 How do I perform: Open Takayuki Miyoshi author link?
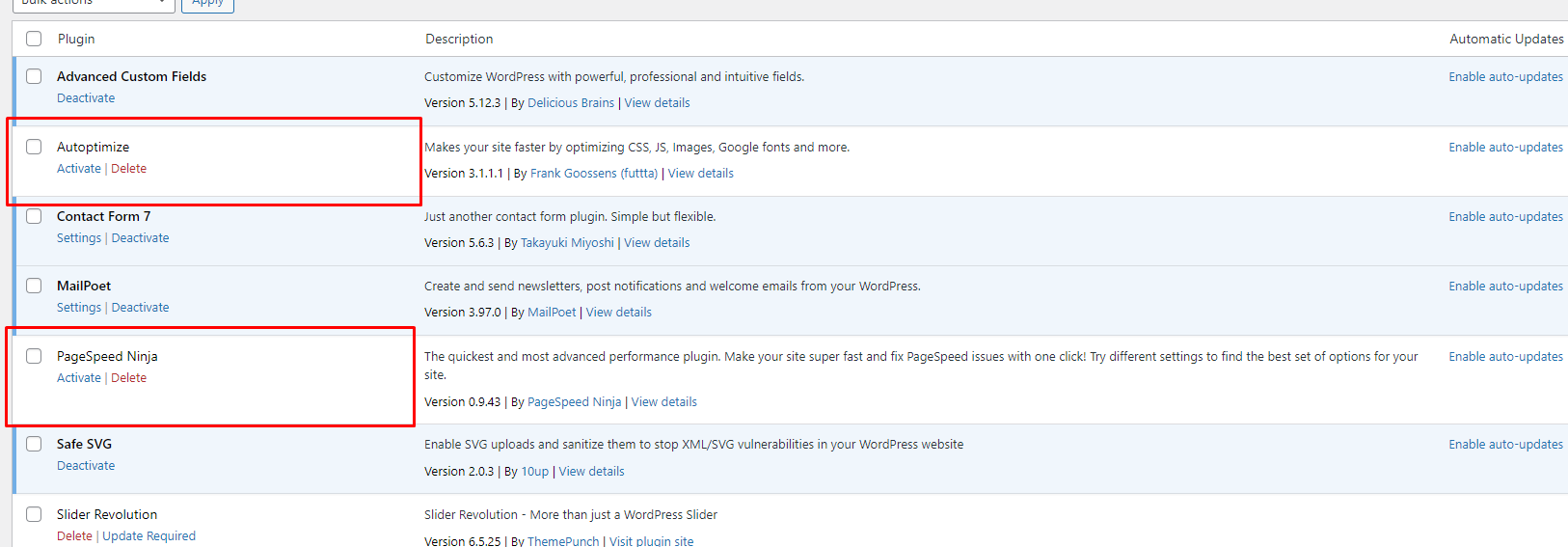[x=567, y=243]
